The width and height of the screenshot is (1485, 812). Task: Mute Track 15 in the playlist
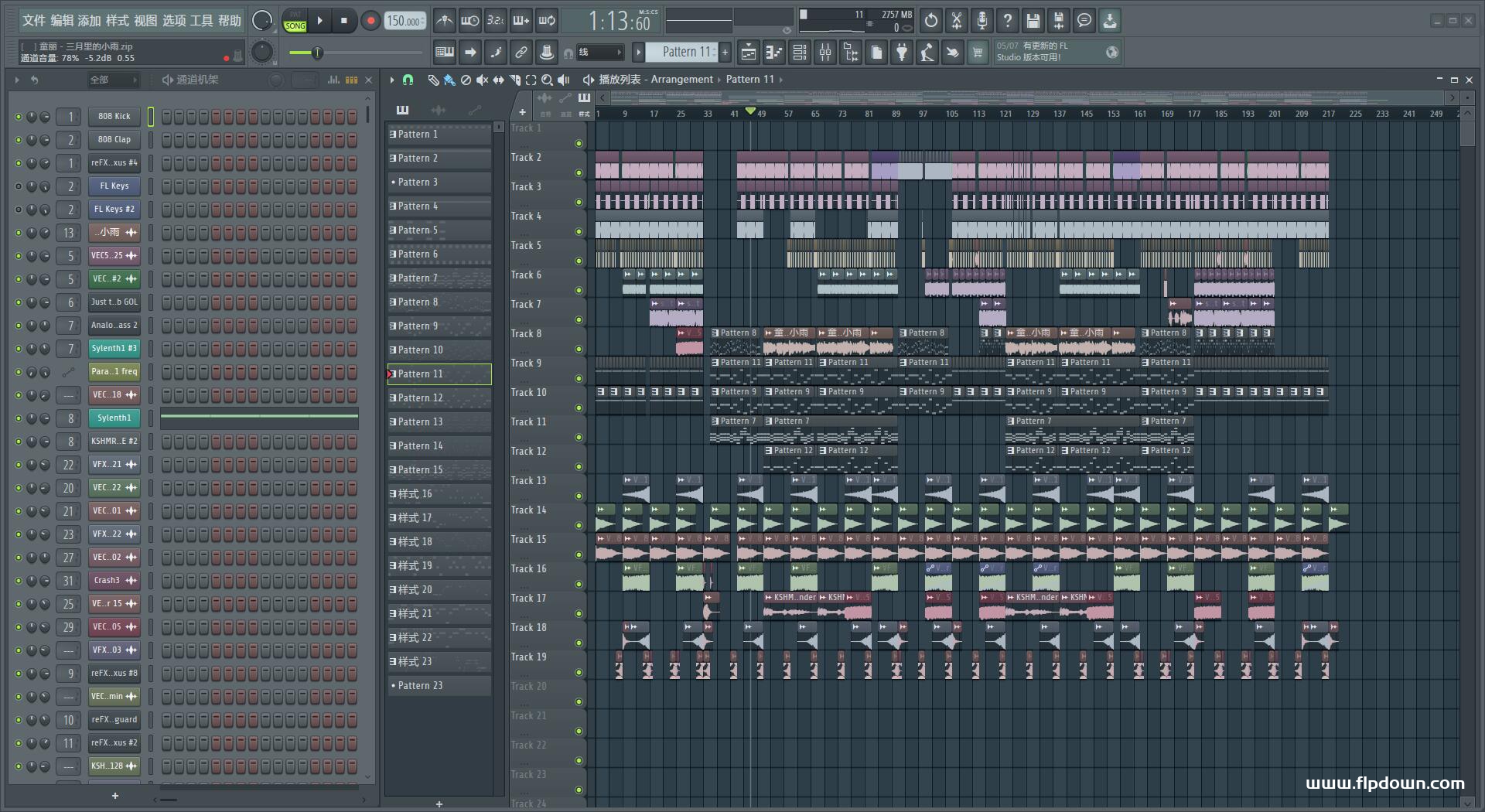tap(579, 555)
